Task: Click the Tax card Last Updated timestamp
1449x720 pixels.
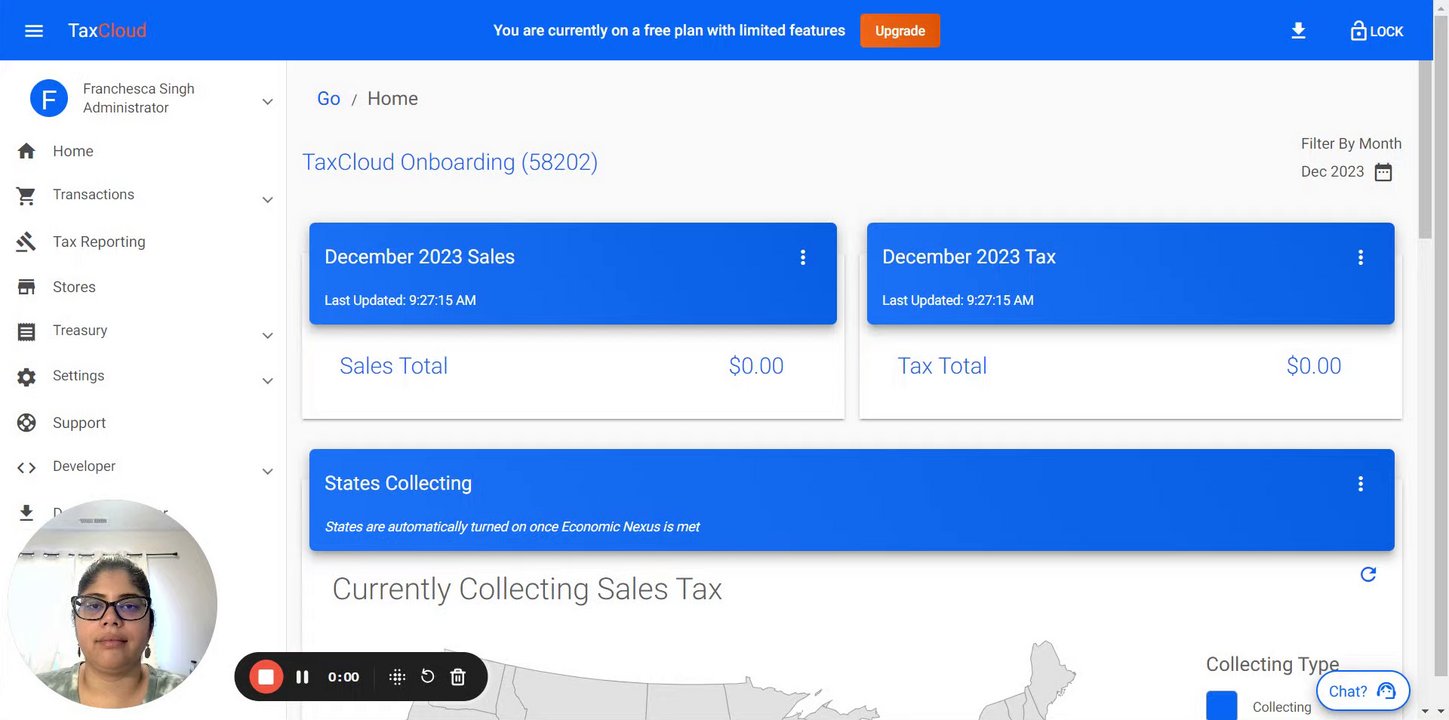Action: 958,300
